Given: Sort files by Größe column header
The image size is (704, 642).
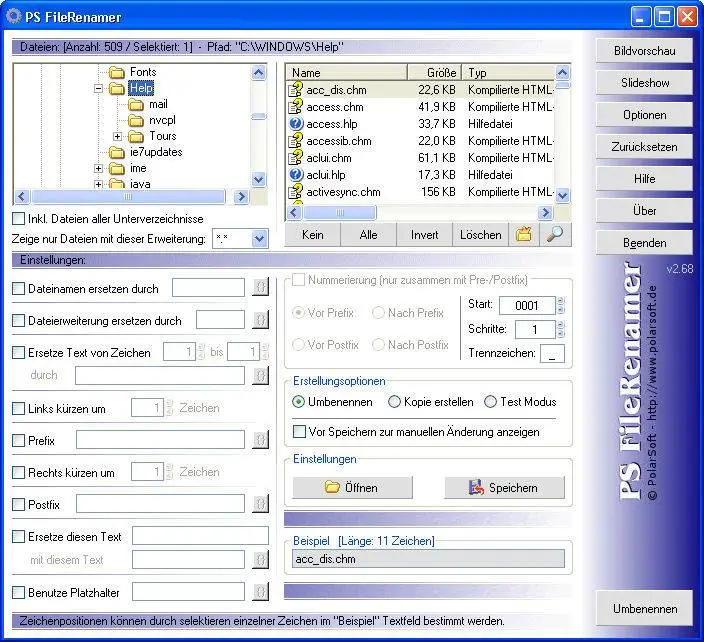Looking at the screenshot, I should 435,72.
